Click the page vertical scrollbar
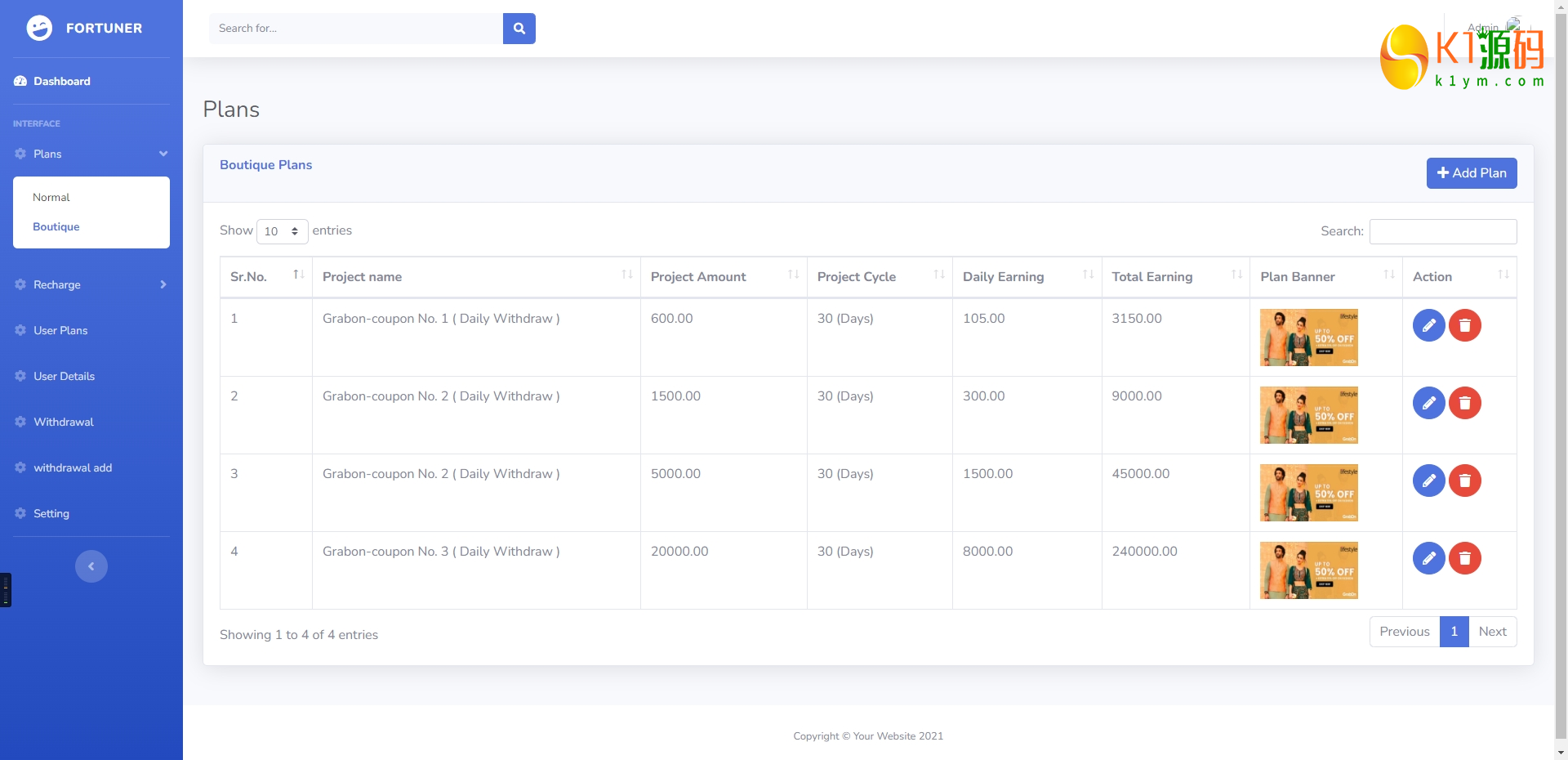Image resolution: width=1568 pixels, height=760 pixels. click(1561, 368)
